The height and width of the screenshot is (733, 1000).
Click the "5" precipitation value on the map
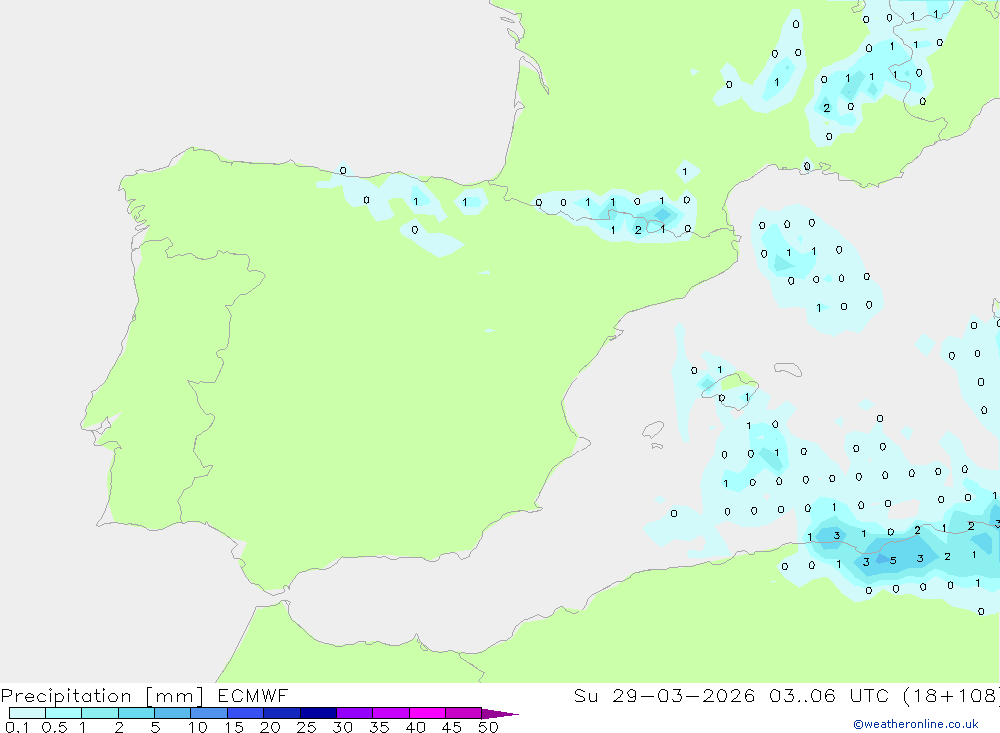click(x=893, y=561)
